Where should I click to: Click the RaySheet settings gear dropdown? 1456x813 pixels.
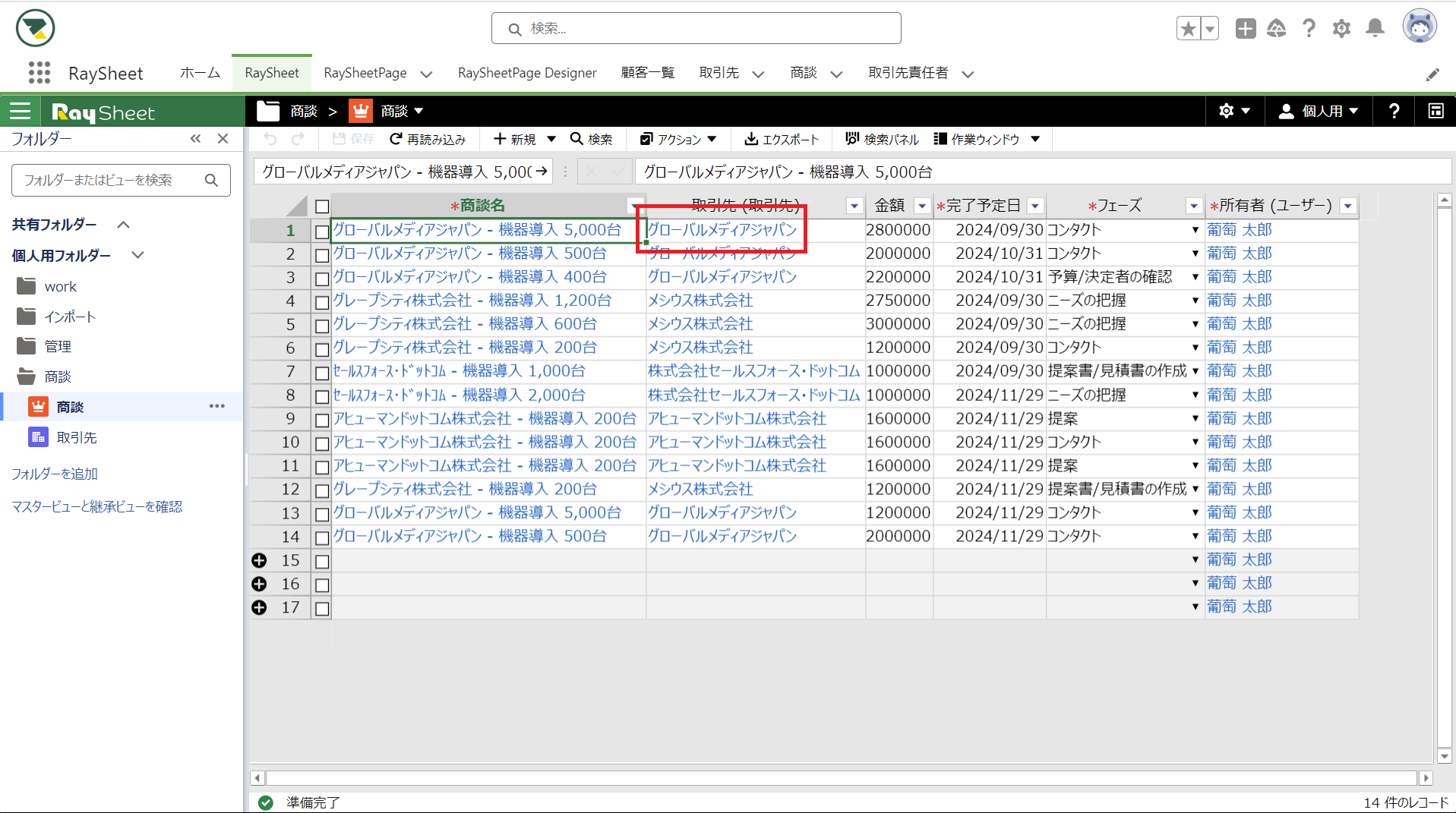(x=1234, y=111)
